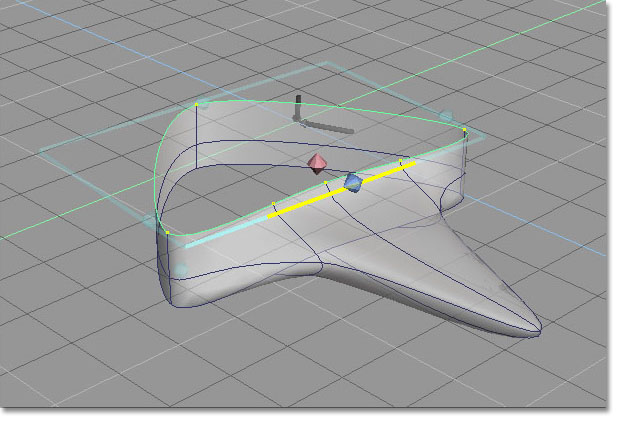This screenshot has width=631, height=432.
Task: Click the pointed tip of the surface
Action: point(540,330)
